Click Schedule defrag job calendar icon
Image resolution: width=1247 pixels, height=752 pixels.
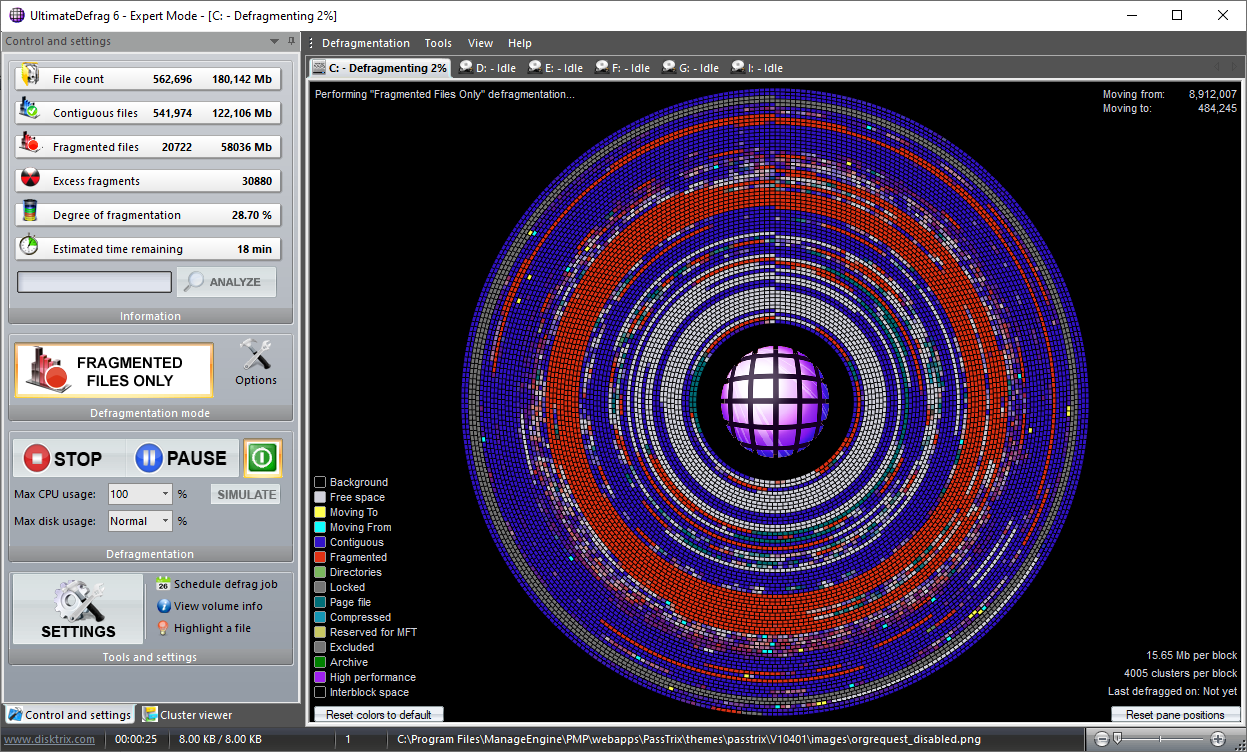click(163, 584)
